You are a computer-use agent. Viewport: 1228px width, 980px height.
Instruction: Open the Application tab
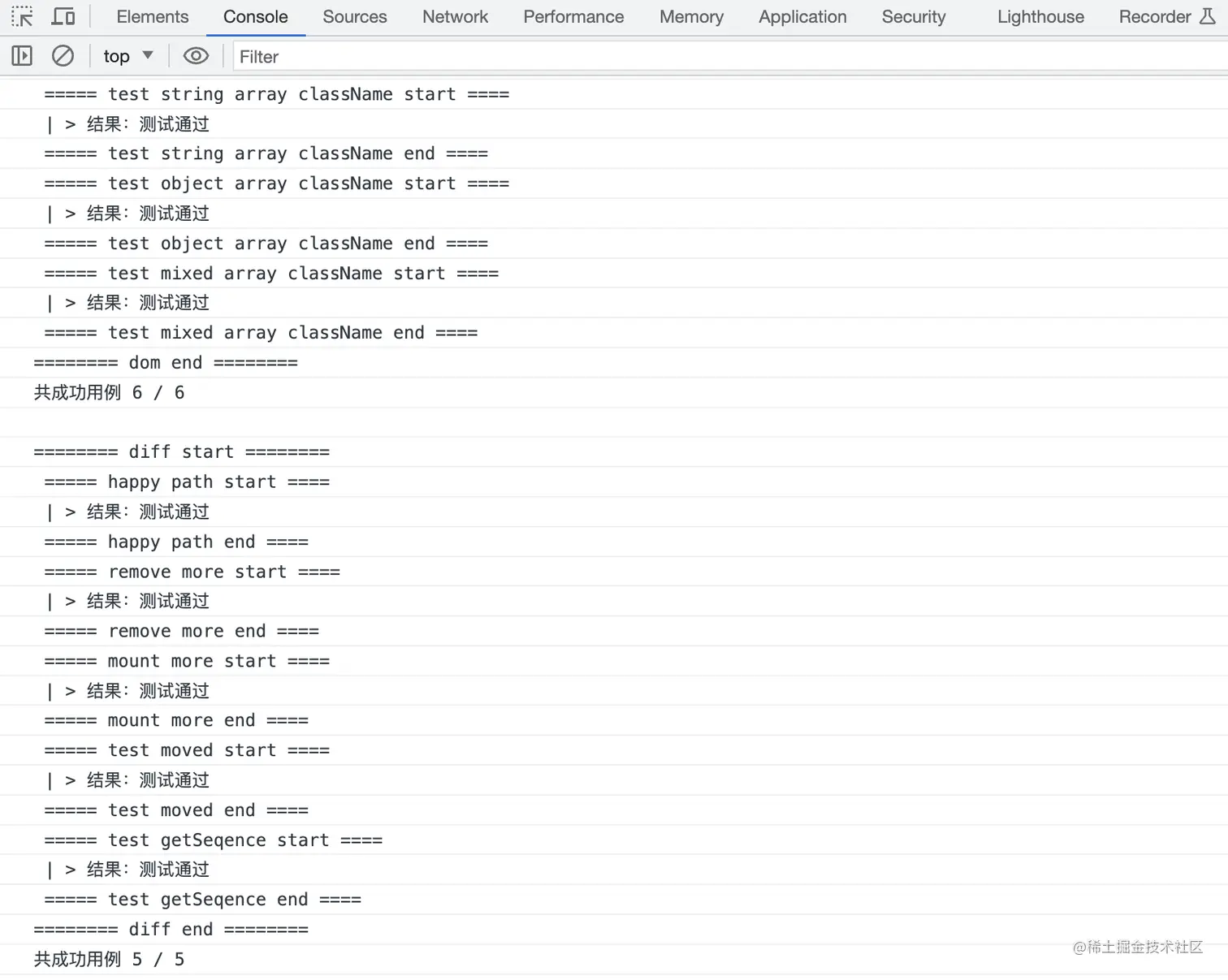(802, 17)
